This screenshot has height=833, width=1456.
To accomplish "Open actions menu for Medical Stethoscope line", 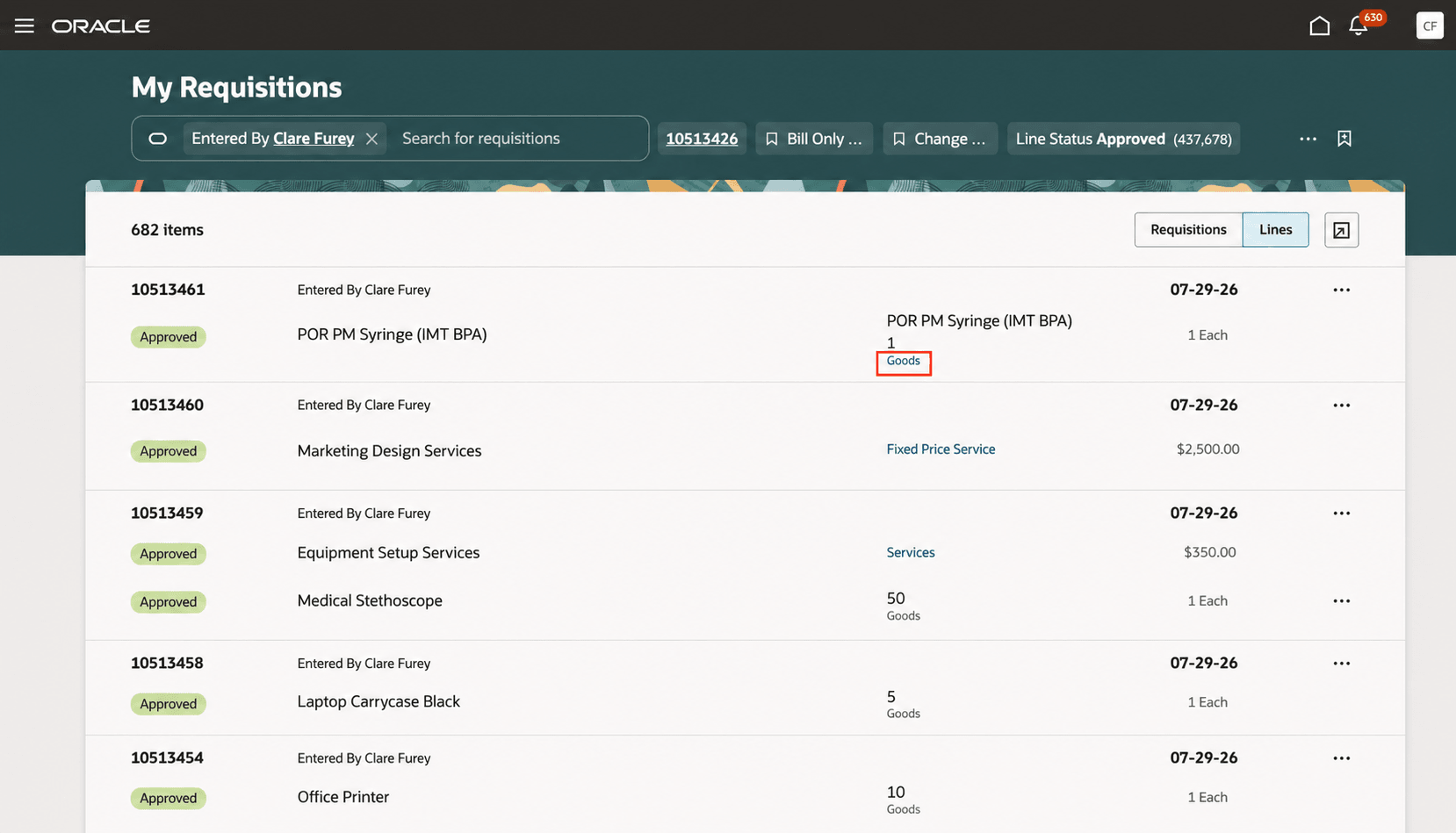I will point(1341,601).
